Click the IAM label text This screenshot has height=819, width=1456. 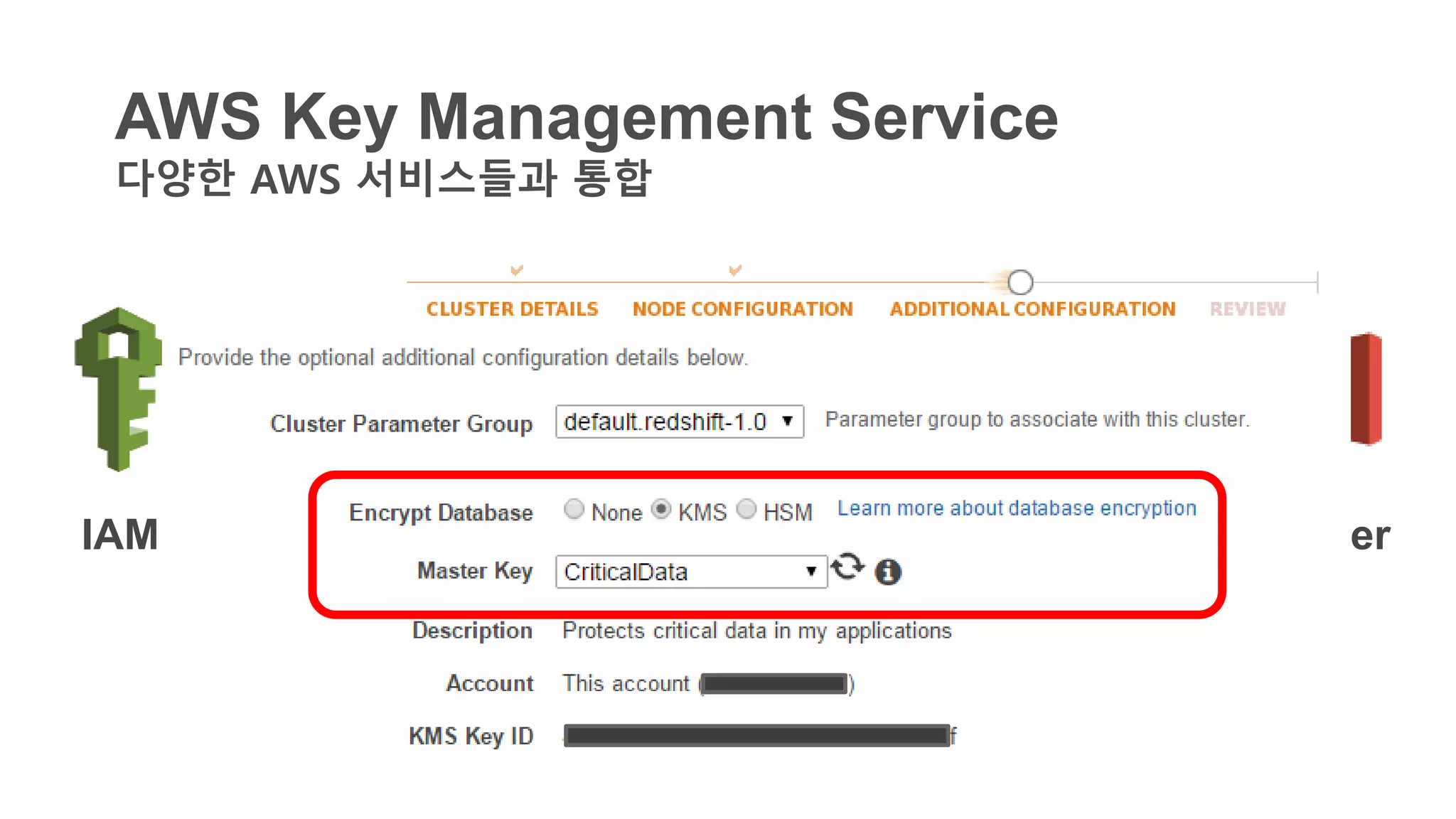[x=119, y=535]
